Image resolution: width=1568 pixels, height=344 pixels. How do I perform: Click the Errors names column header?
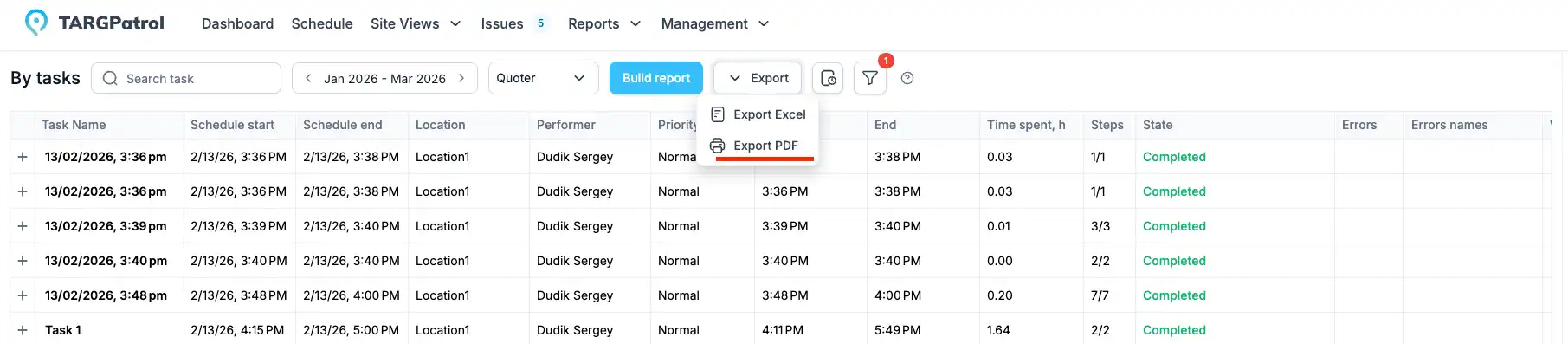[1449, 125]
